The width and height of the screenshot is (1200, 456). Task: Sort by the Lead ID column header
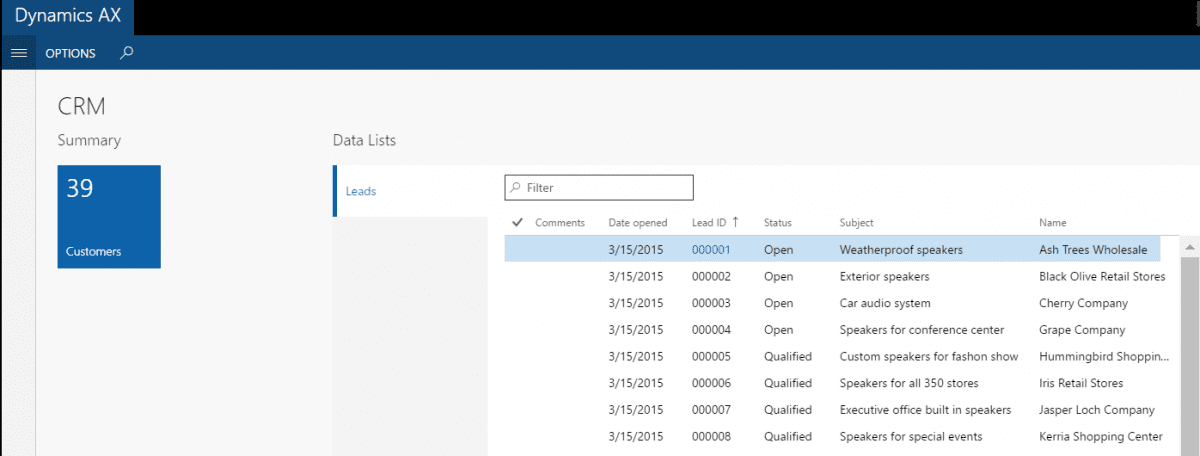pos(710,223)
